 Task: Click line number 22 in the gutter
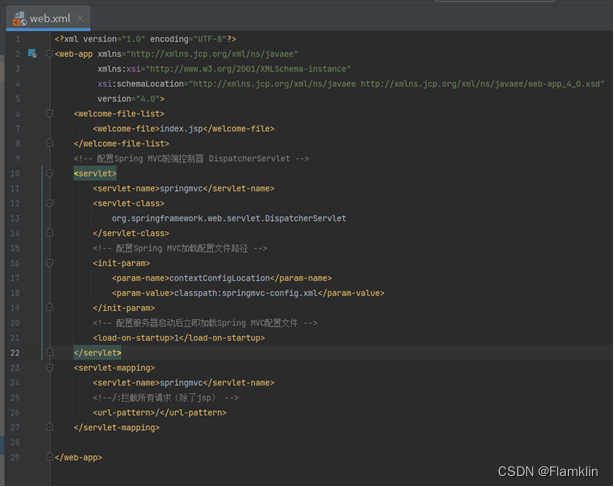click(15, 353)
